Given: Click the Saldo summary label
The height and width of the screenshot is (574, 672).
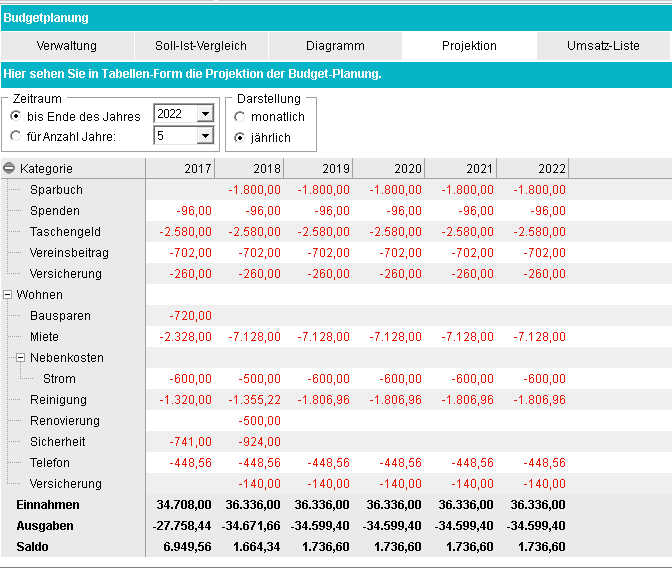Looking at the screenshot, I should (32, 547).
